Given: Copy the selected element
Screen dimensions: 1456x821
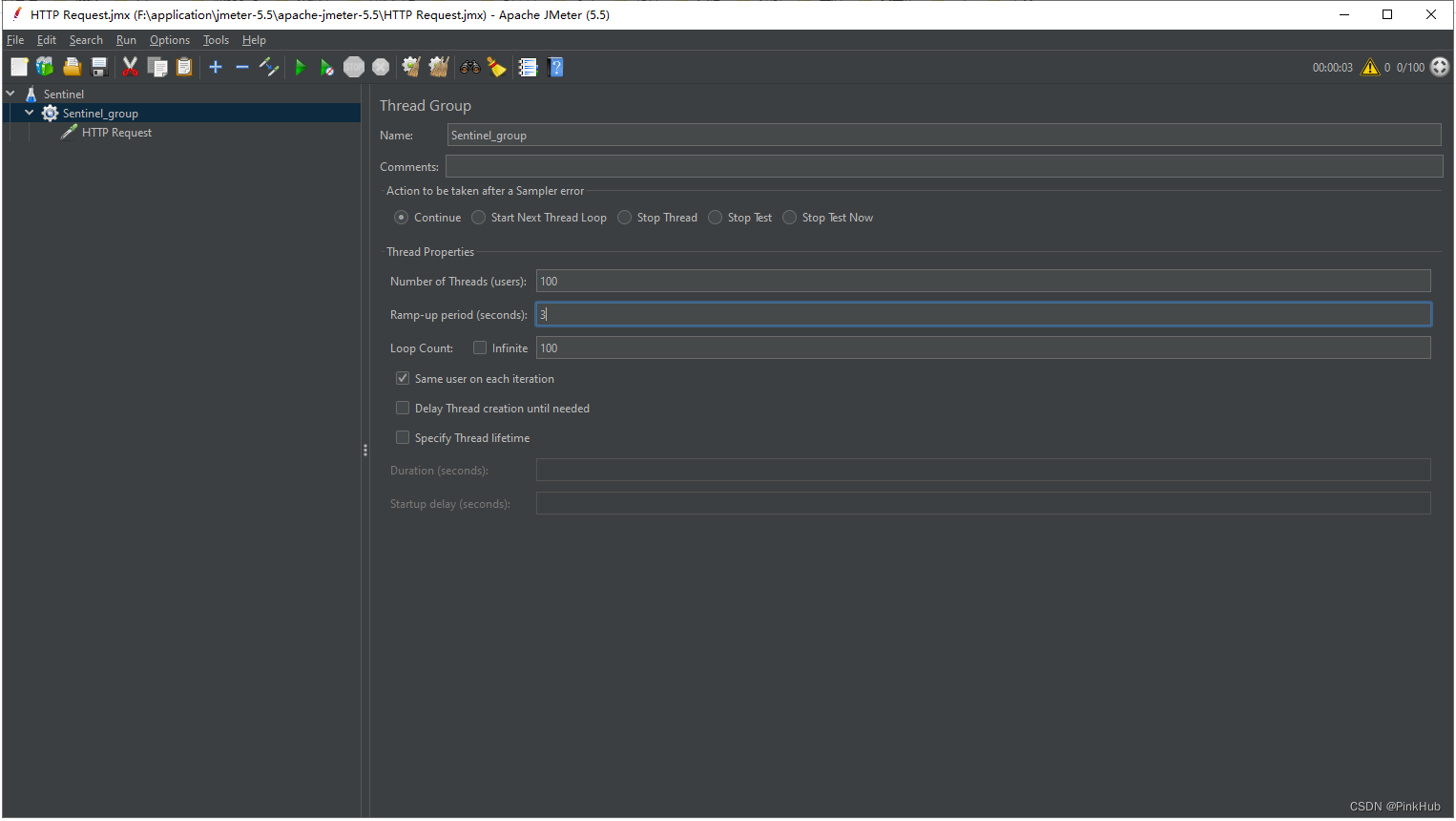Looking at the screenshot, I should 157,67.
